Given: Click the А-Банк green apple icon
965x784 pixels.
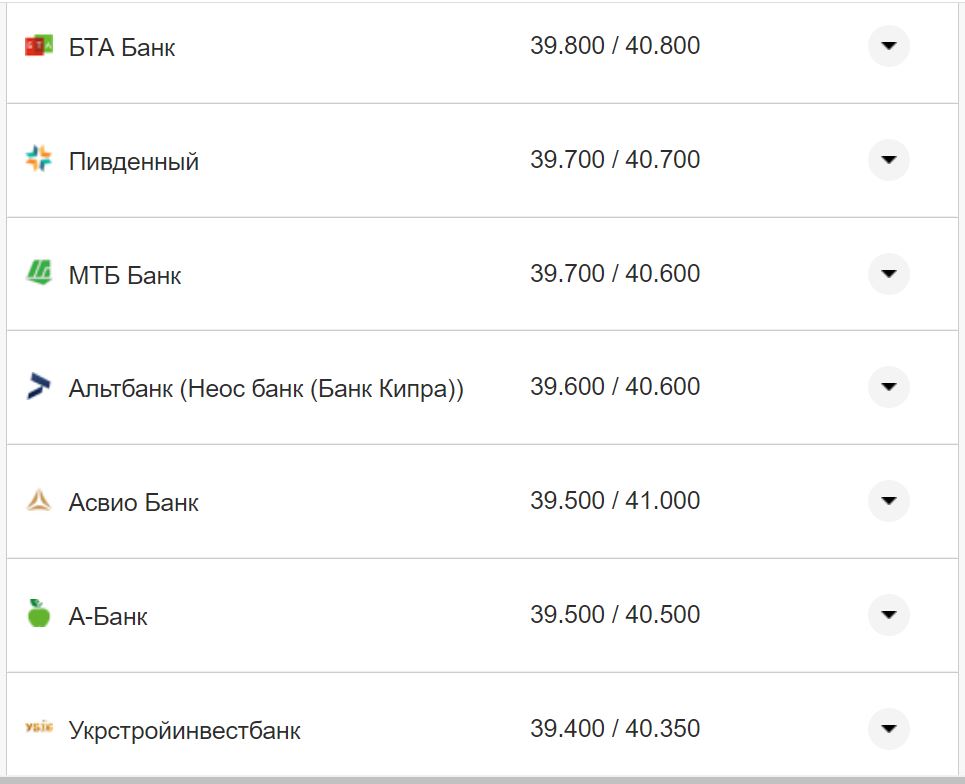Looking at the screenshot, I should pyautogui.click(x=38, y=614).
